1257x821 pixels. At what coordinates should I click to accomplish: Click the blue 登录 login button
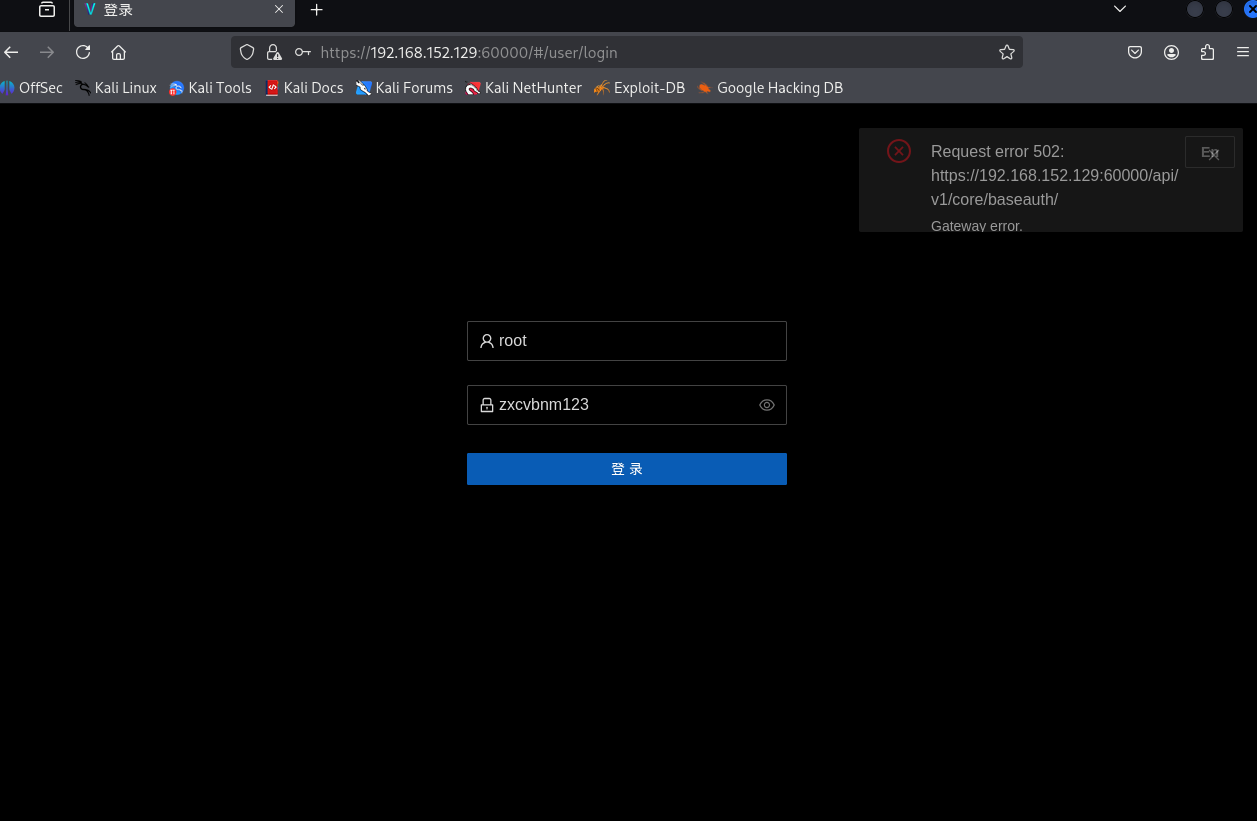(x=627, y=469)
